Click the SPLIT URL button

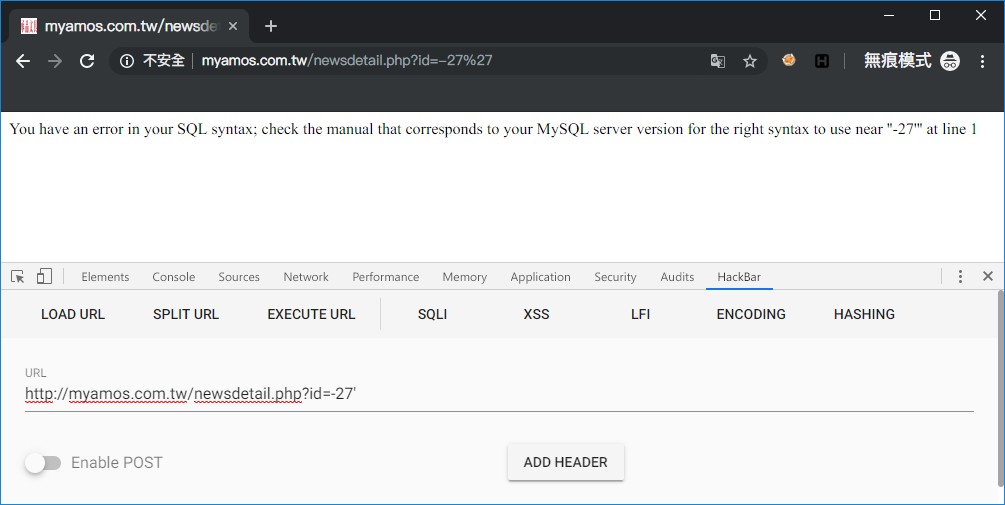coord(186,314)
